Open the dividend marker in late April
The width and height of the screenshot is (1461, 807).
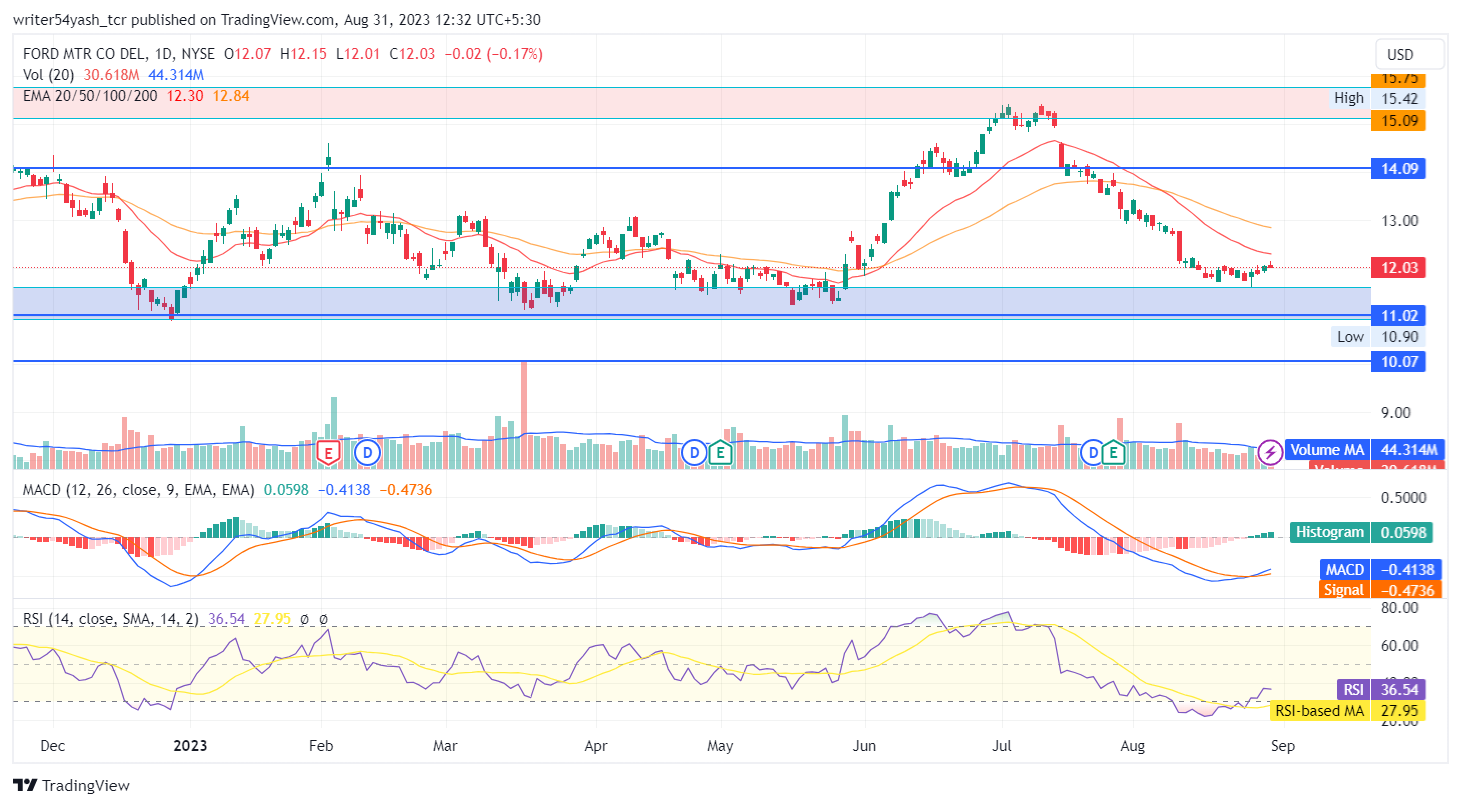[693, 452]
